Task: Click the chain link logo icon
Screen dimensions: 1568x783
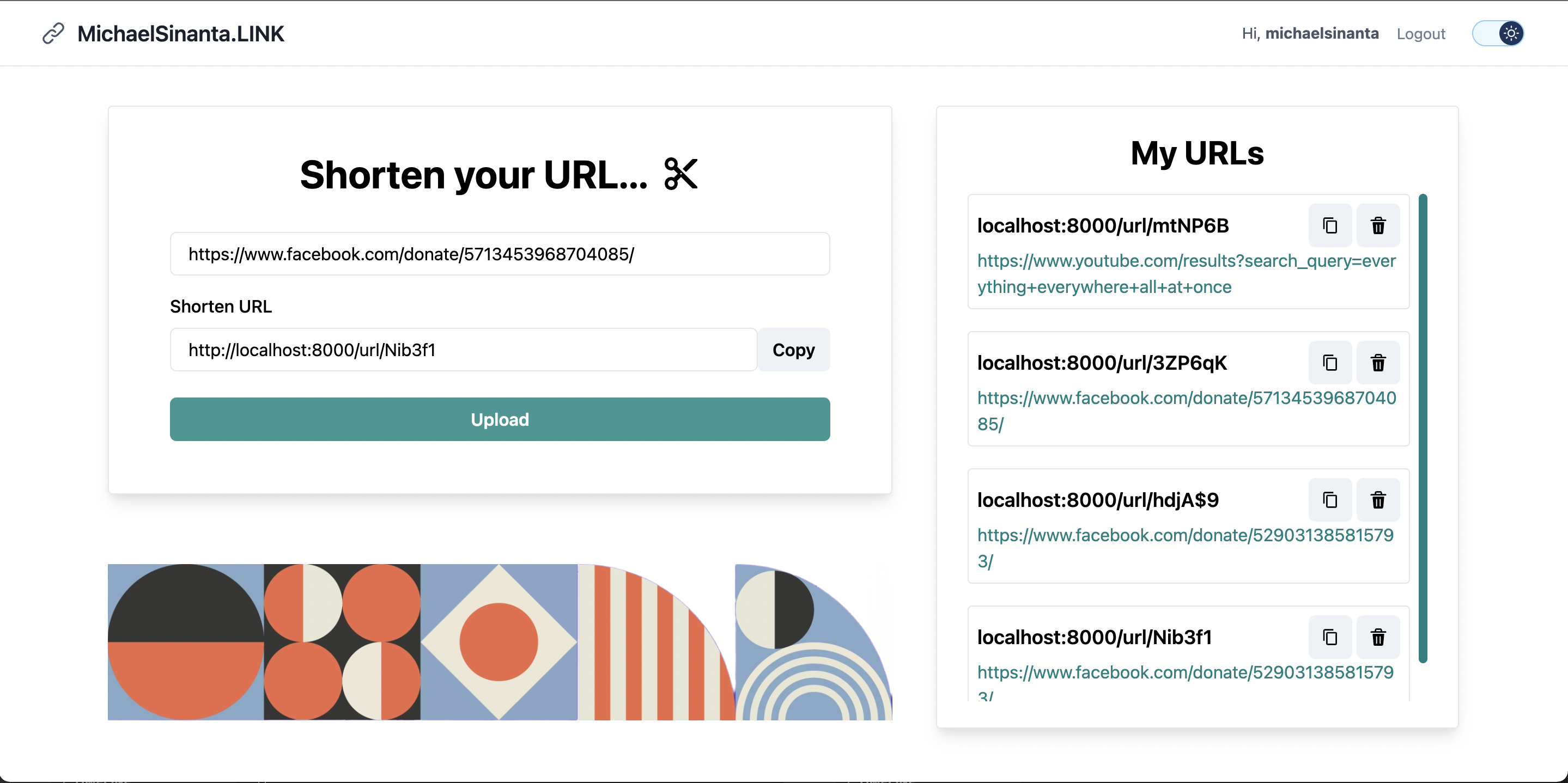Action: (x=53, y=33)
